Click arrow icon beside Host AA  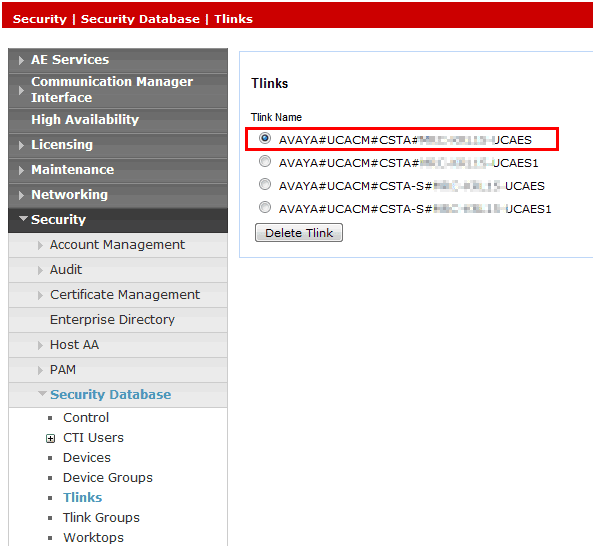coord(40,345)
